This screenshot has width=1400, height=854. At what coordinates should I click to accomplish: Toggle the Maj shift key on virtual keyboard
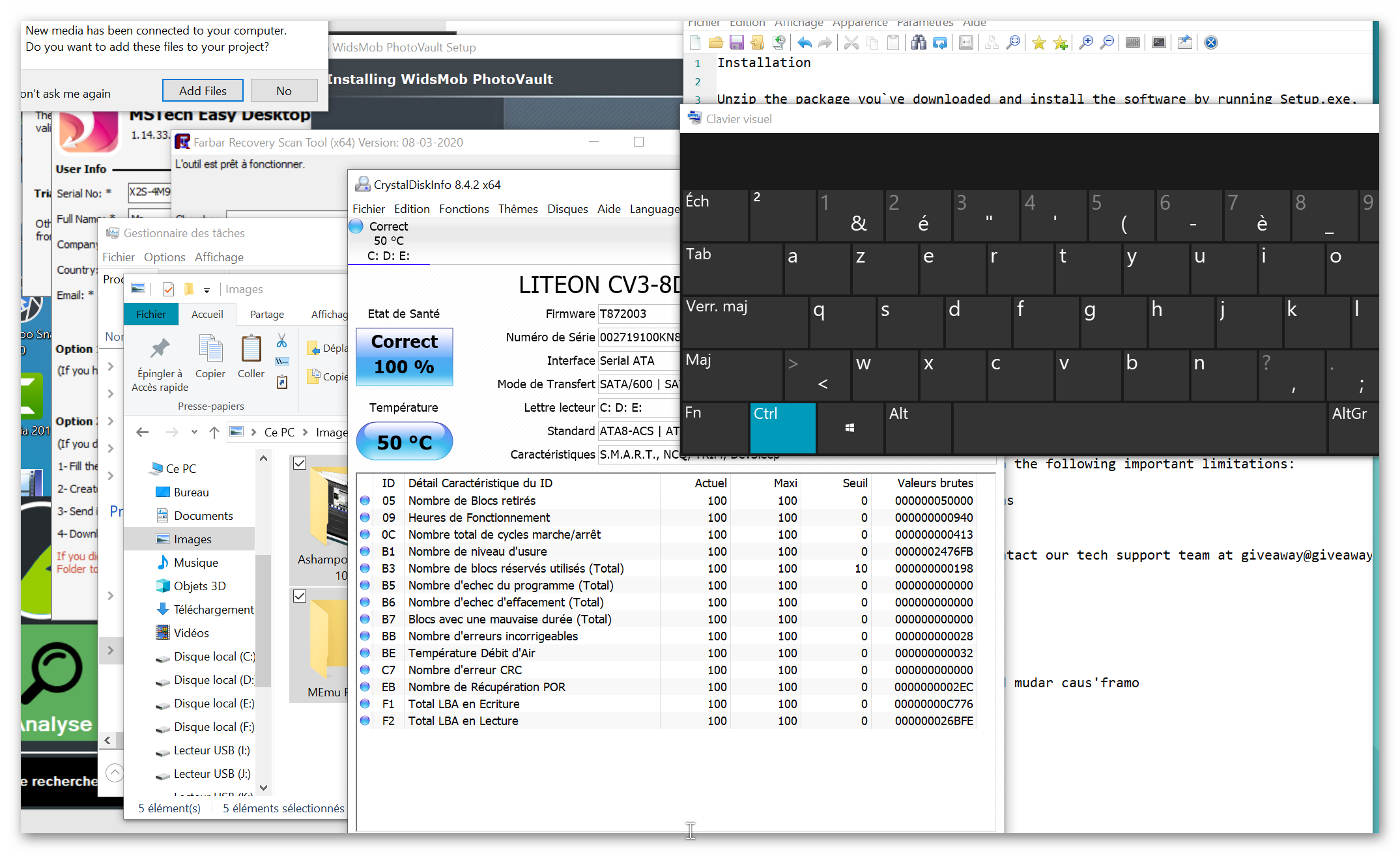732,375
